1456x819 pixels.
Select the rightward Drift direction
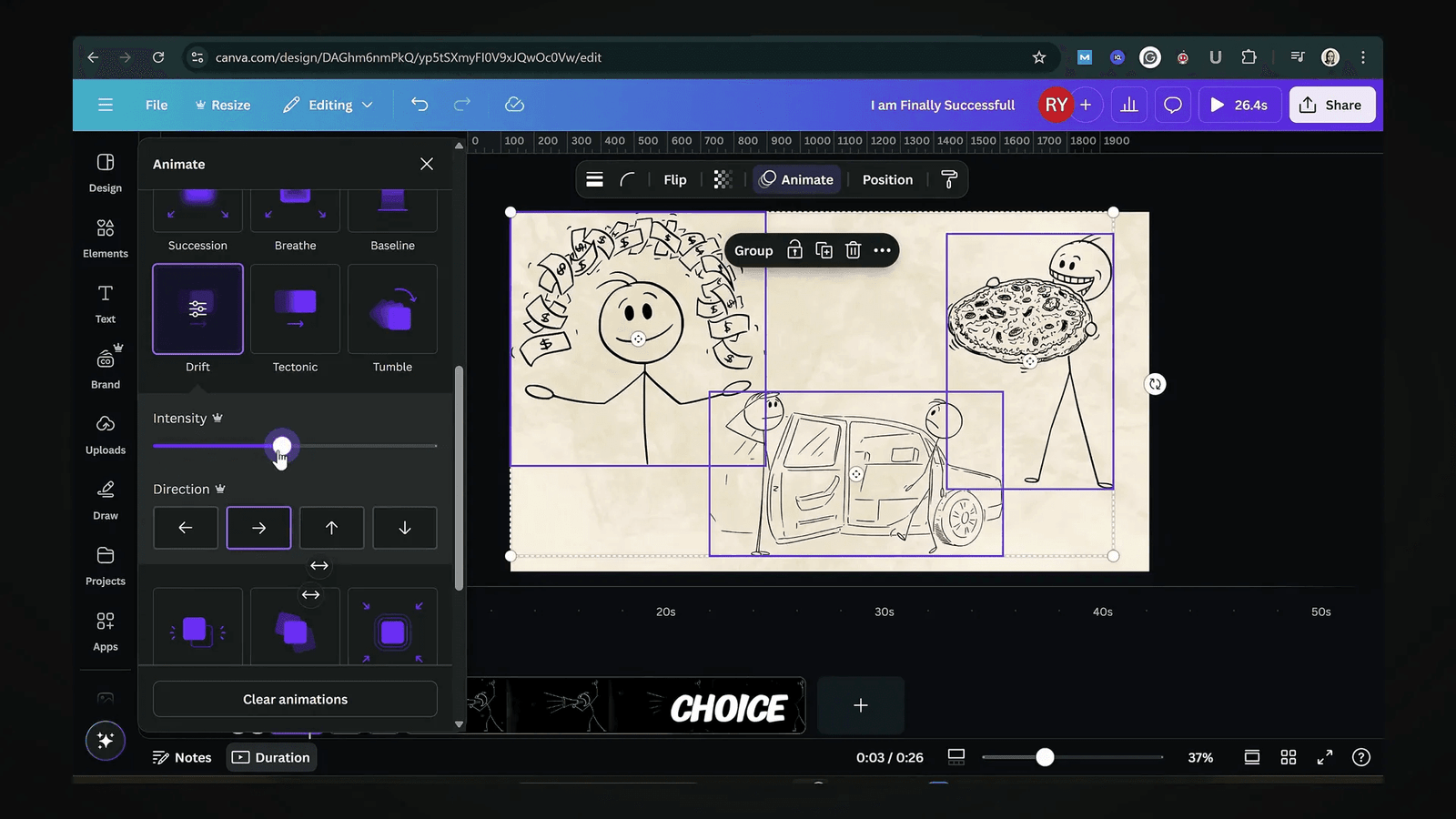(x=258, y=528)
